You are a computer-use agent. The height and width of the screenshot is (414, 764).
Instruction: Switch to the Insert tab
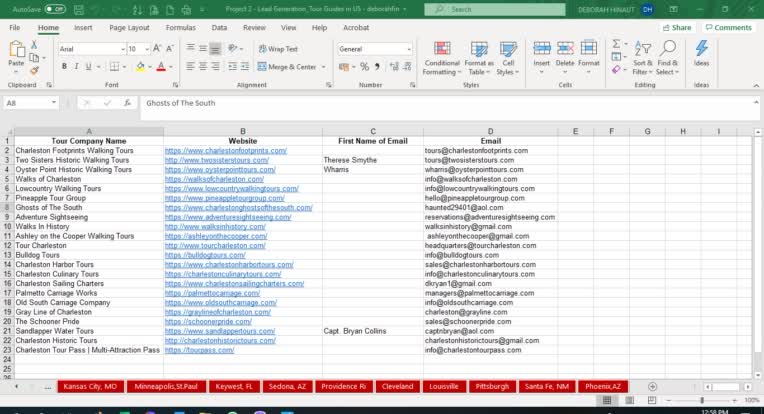point(83,28)
